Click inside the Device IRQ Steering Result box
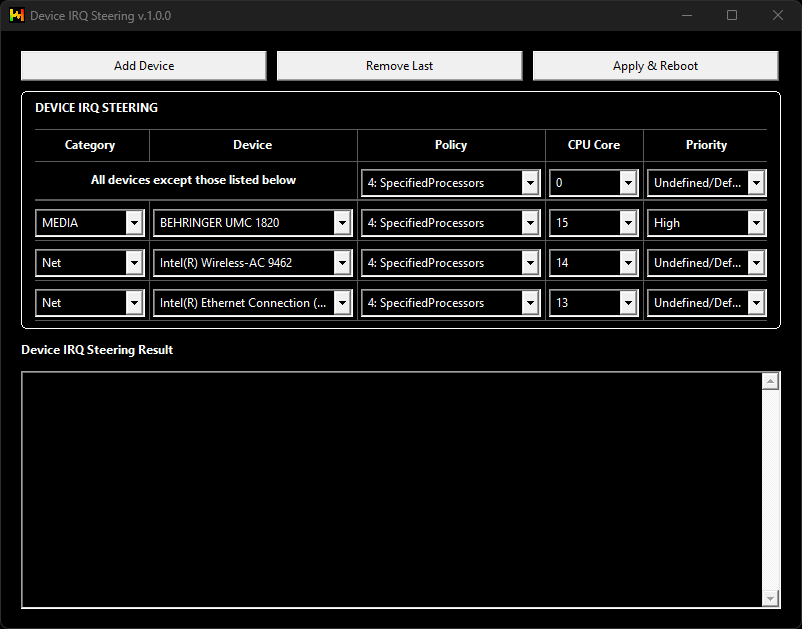This screenshot has height=629, width=802. [392, 490]
